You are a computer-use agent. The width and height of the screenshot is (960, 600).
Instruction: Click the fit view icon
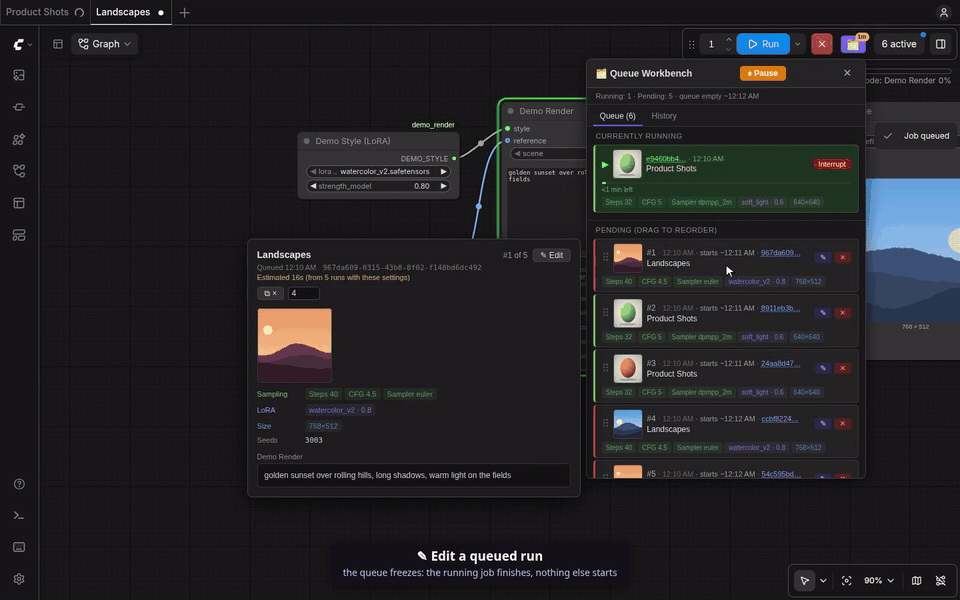pos(847,580)
